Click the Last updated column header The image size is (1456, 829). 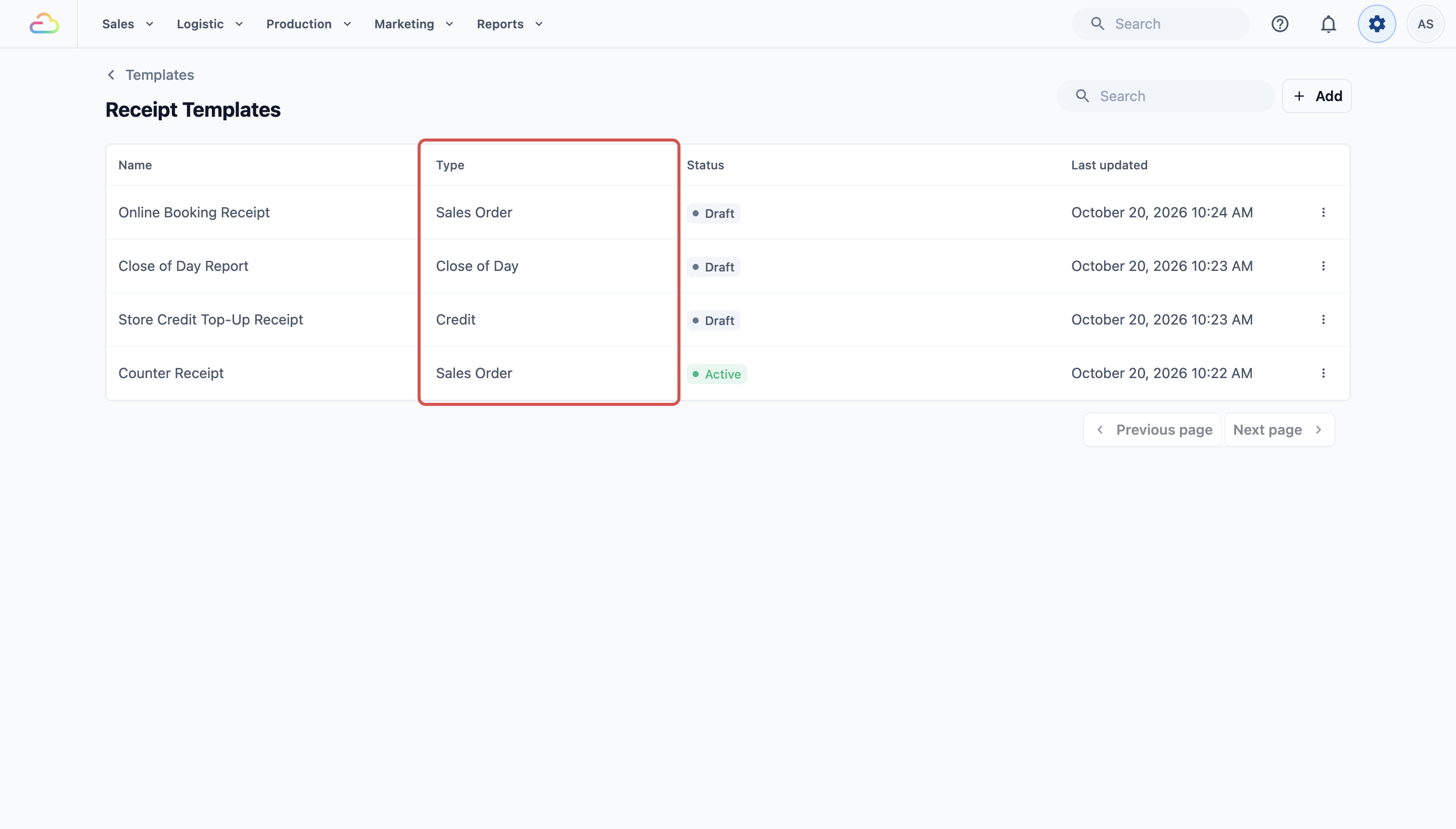[1109, 165]
